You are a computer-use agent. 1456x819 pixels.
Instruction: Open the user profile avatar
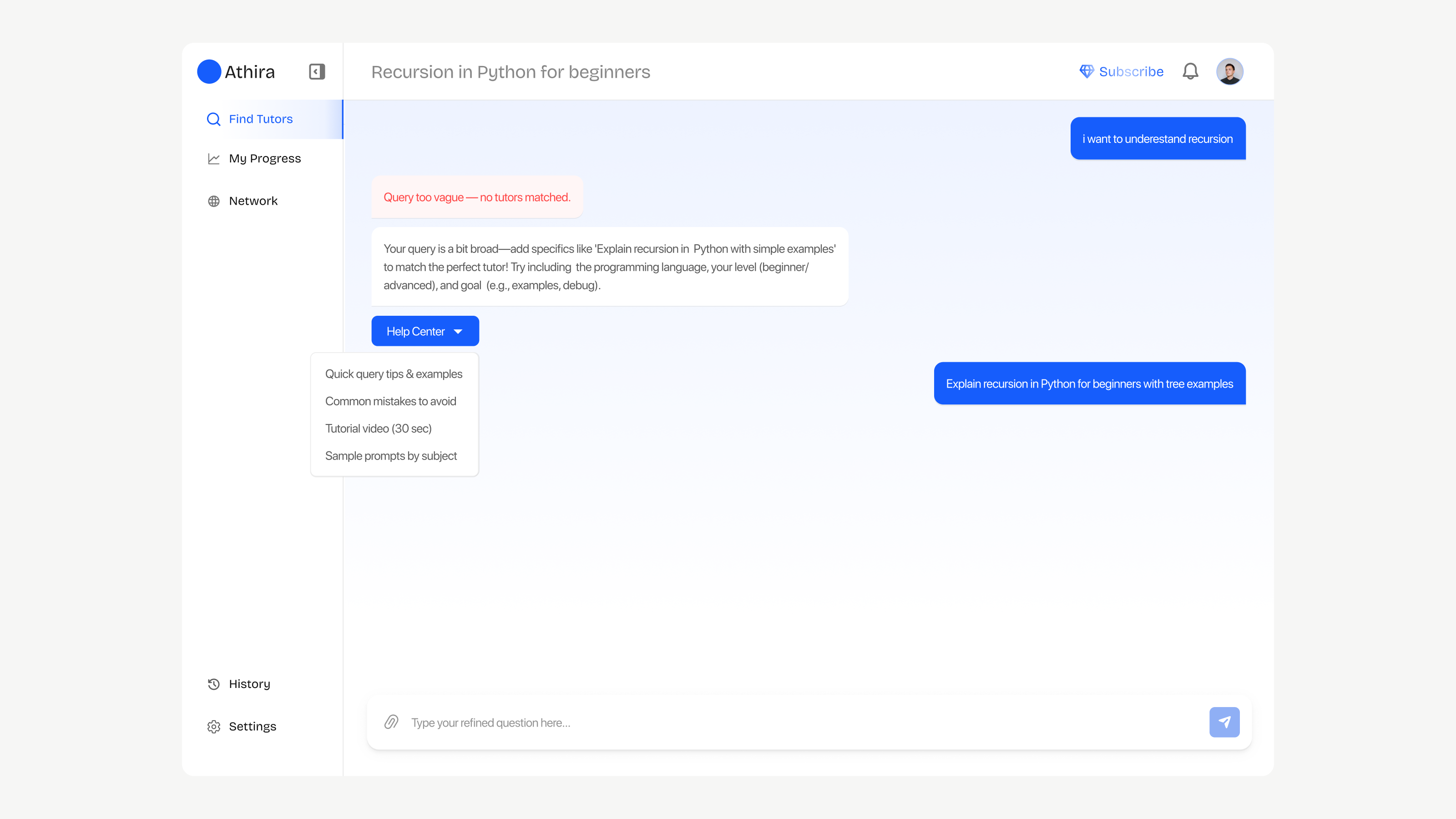(1229, 72)
